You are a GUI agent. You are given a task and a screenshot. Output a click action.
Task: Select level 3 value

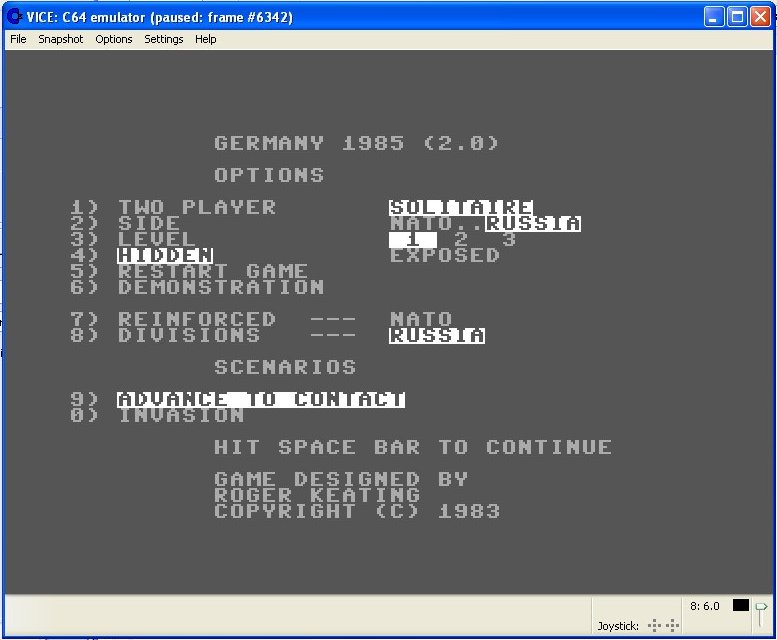509,239
